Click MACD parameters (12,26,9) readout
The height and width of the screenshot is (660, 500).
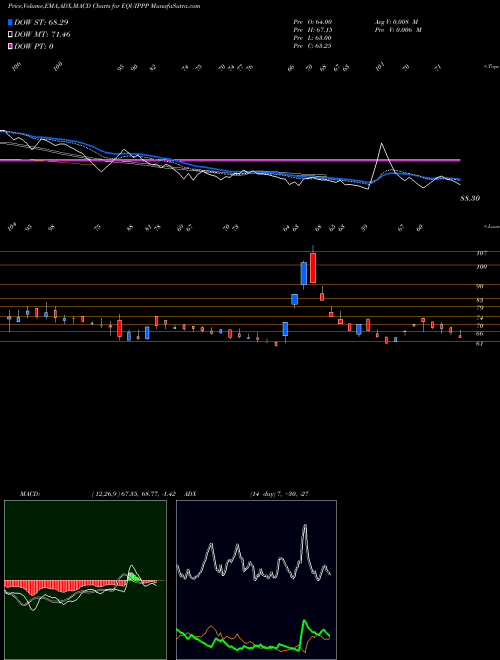133,494
